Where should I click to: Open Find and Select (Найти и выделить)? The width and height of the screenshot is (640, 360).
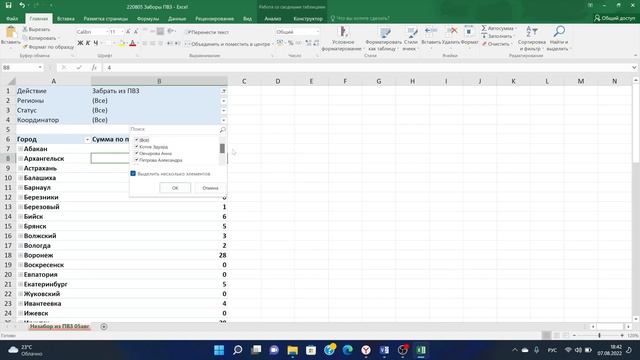pyautogui.click(x=558, y=39)
